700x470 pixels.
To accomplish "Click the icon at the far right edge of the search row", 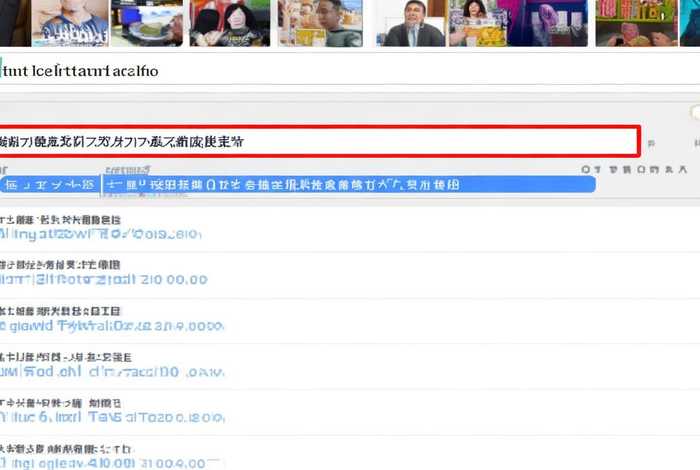I will 695,143.
